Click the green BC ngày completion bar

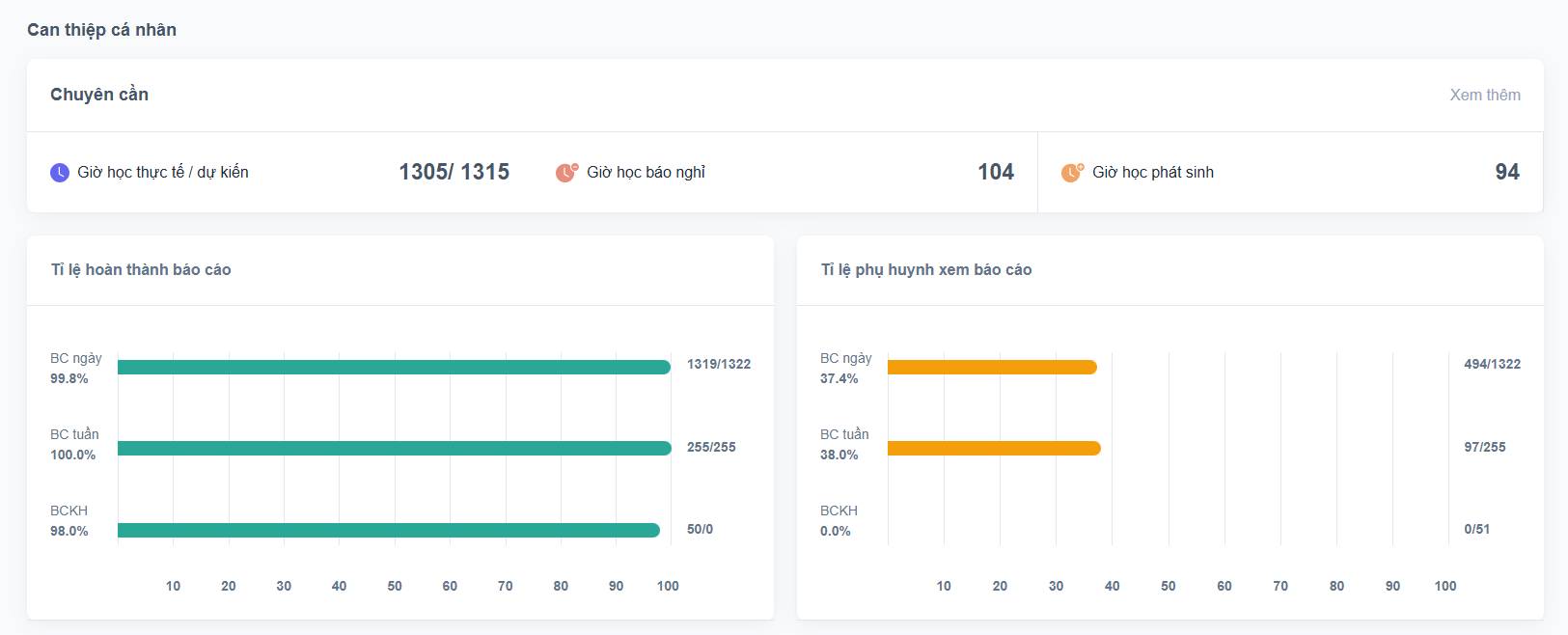pyautogui.click(x=394, y=367)
